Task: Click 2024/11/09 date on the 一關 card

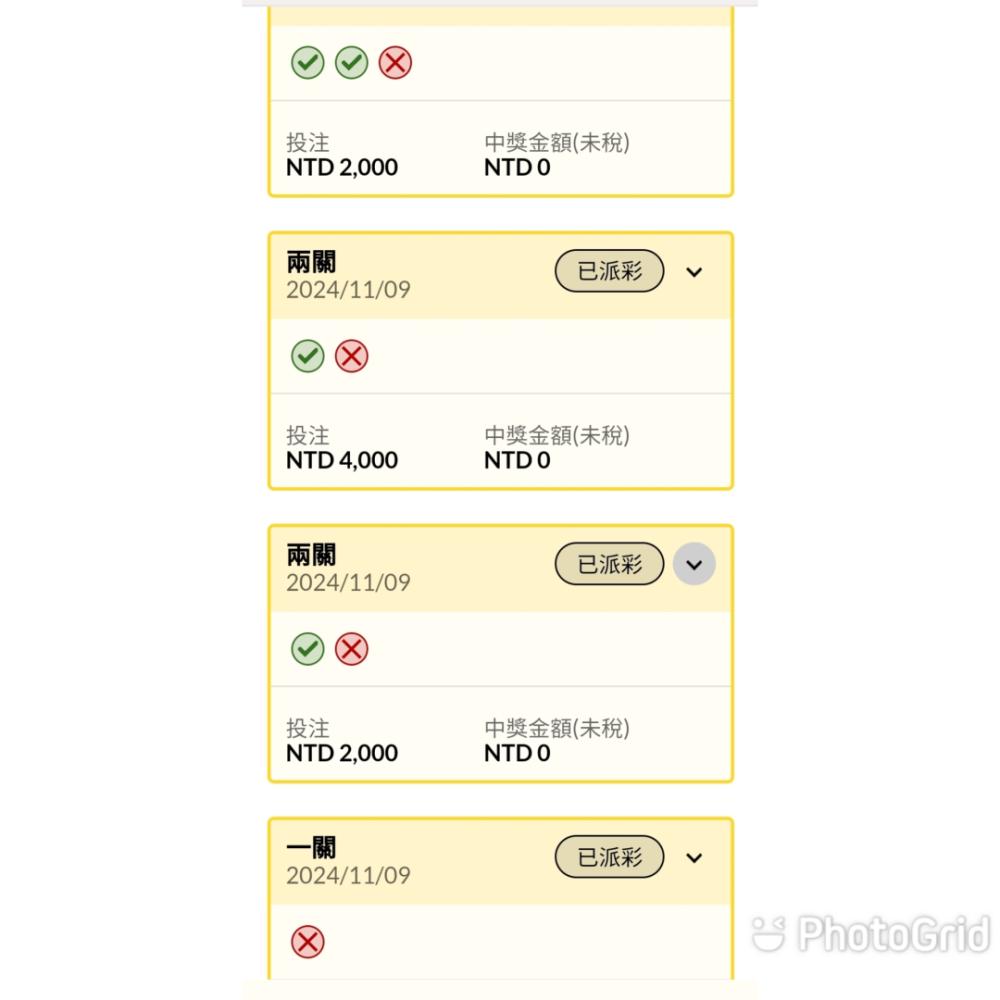Action: coord(348,876)
